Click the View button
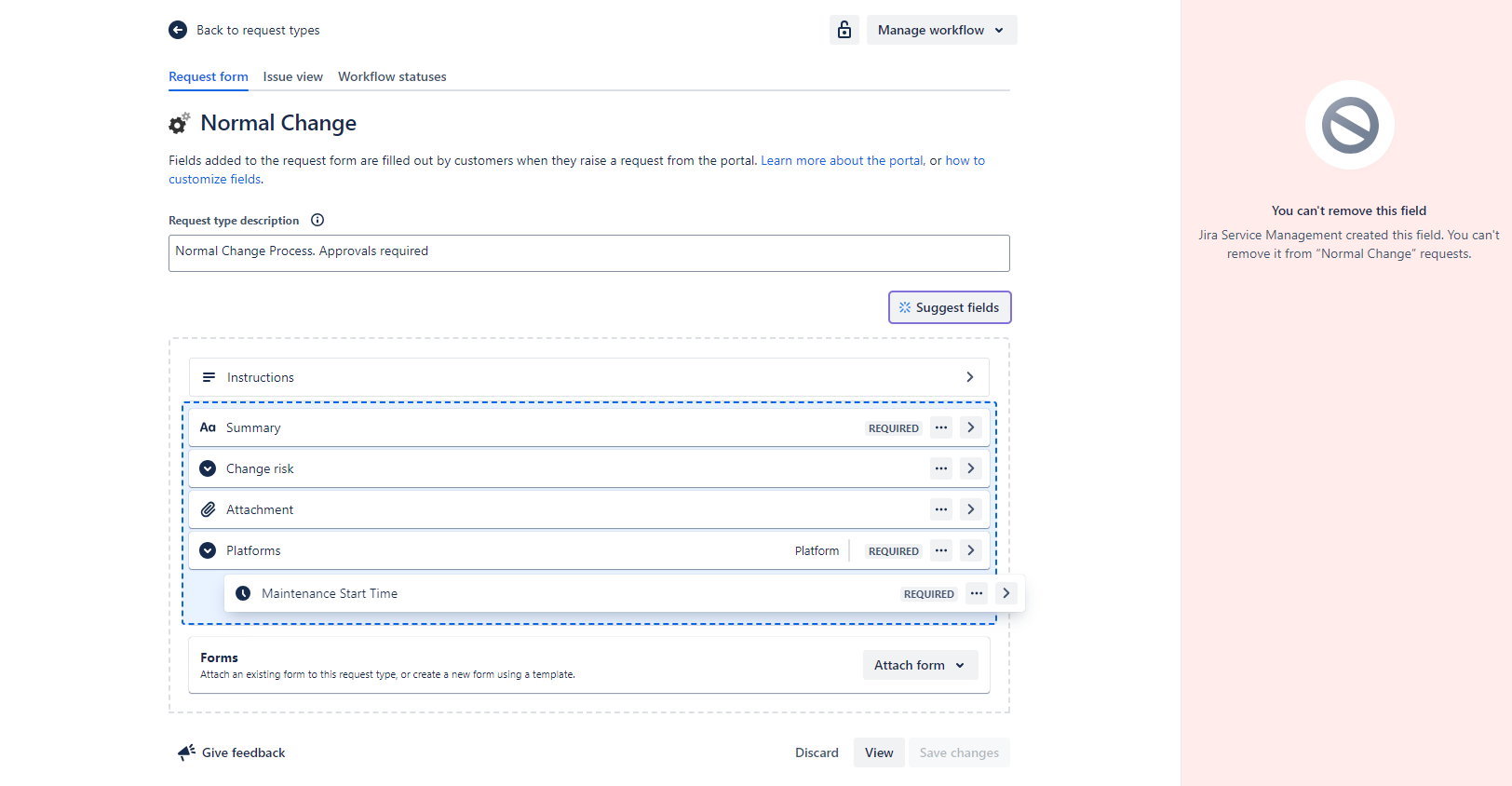Image resolution: width=1512 pixels, height=786 pixels. (x=879, y=752)
